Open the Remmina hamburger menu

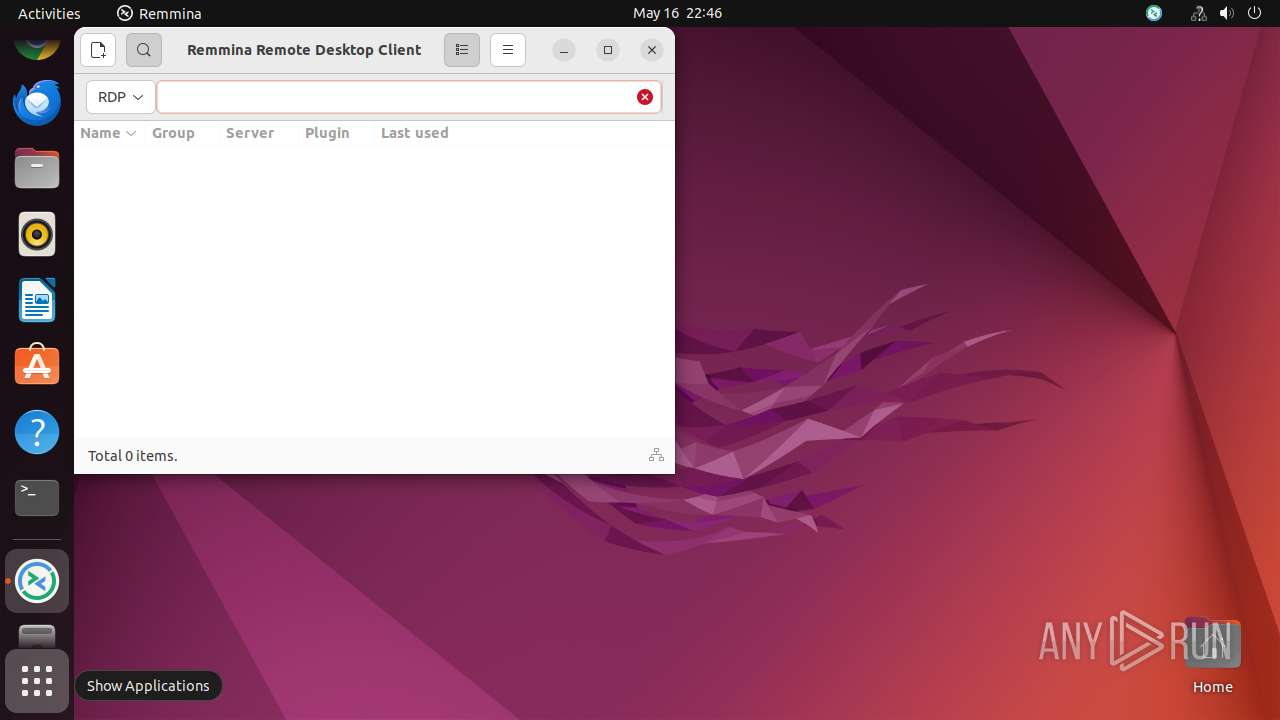pos(508,50)
